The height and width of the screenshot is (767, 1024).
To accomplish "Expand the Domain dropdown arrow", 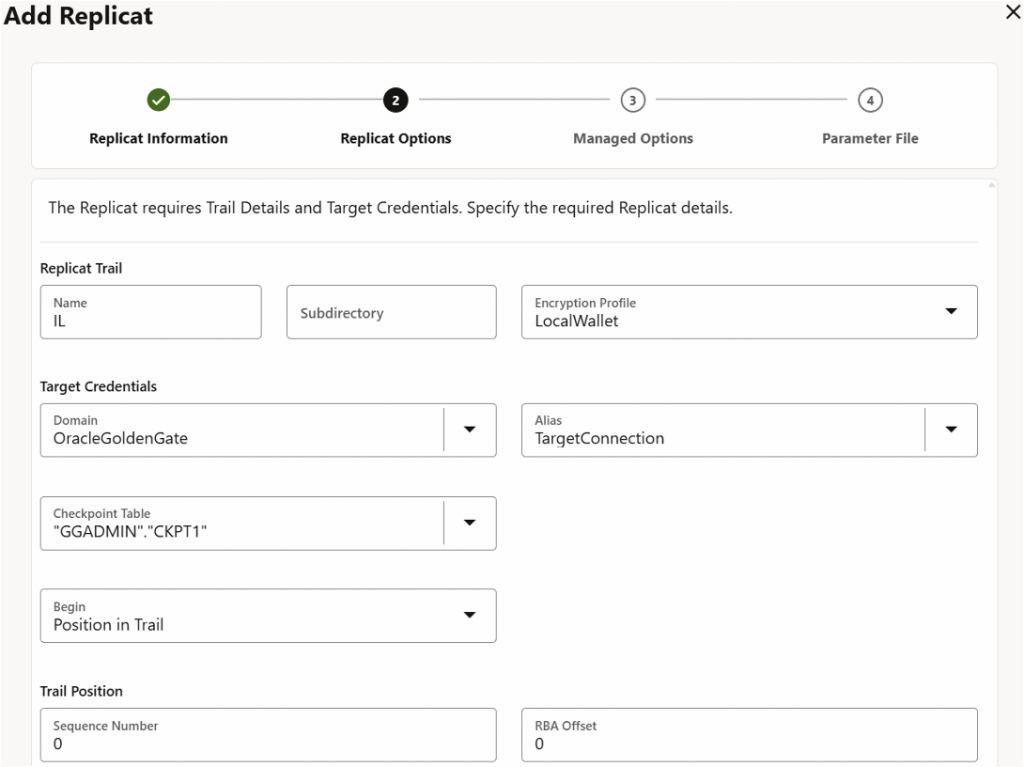I will [470, 430].
